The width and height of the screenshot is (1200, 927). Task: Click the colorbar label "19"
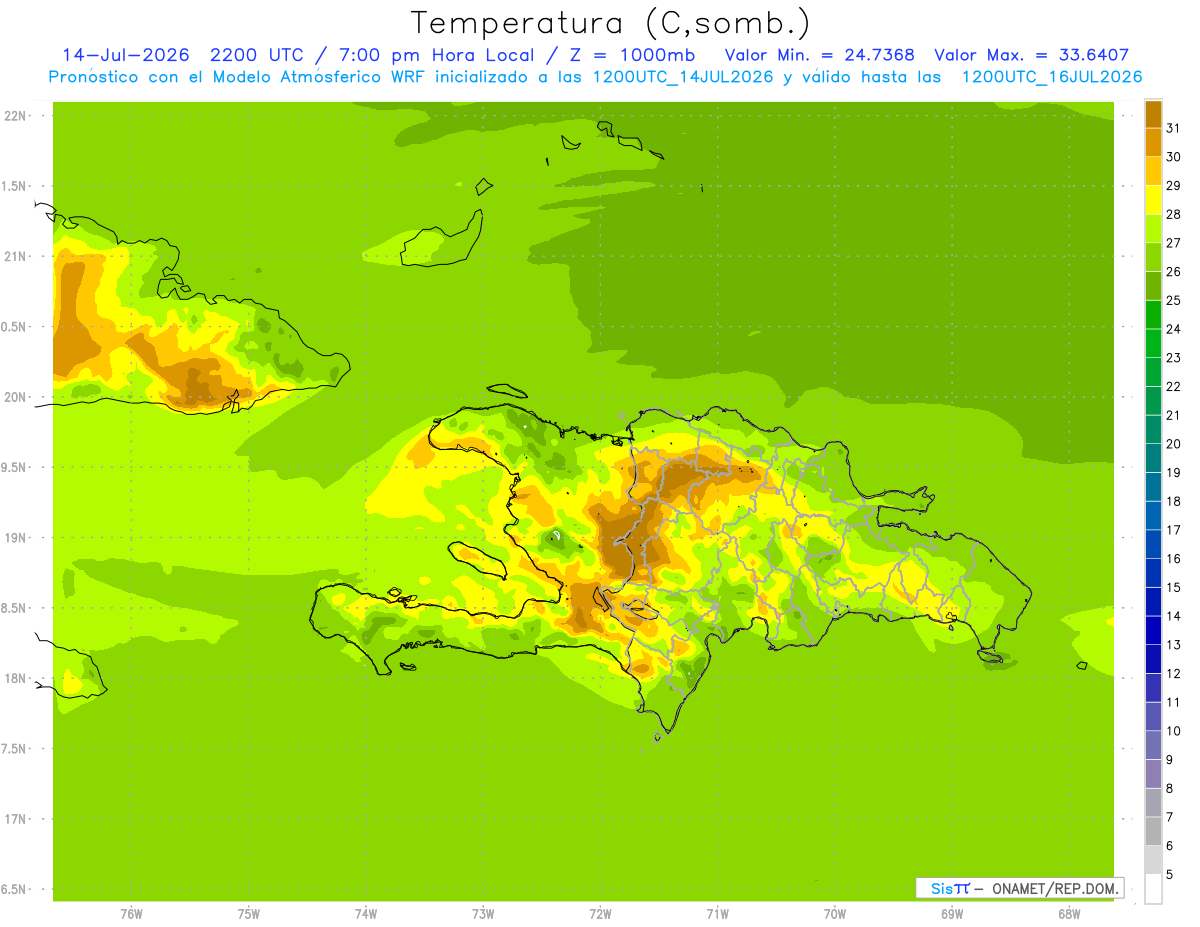click(1174, 472)
